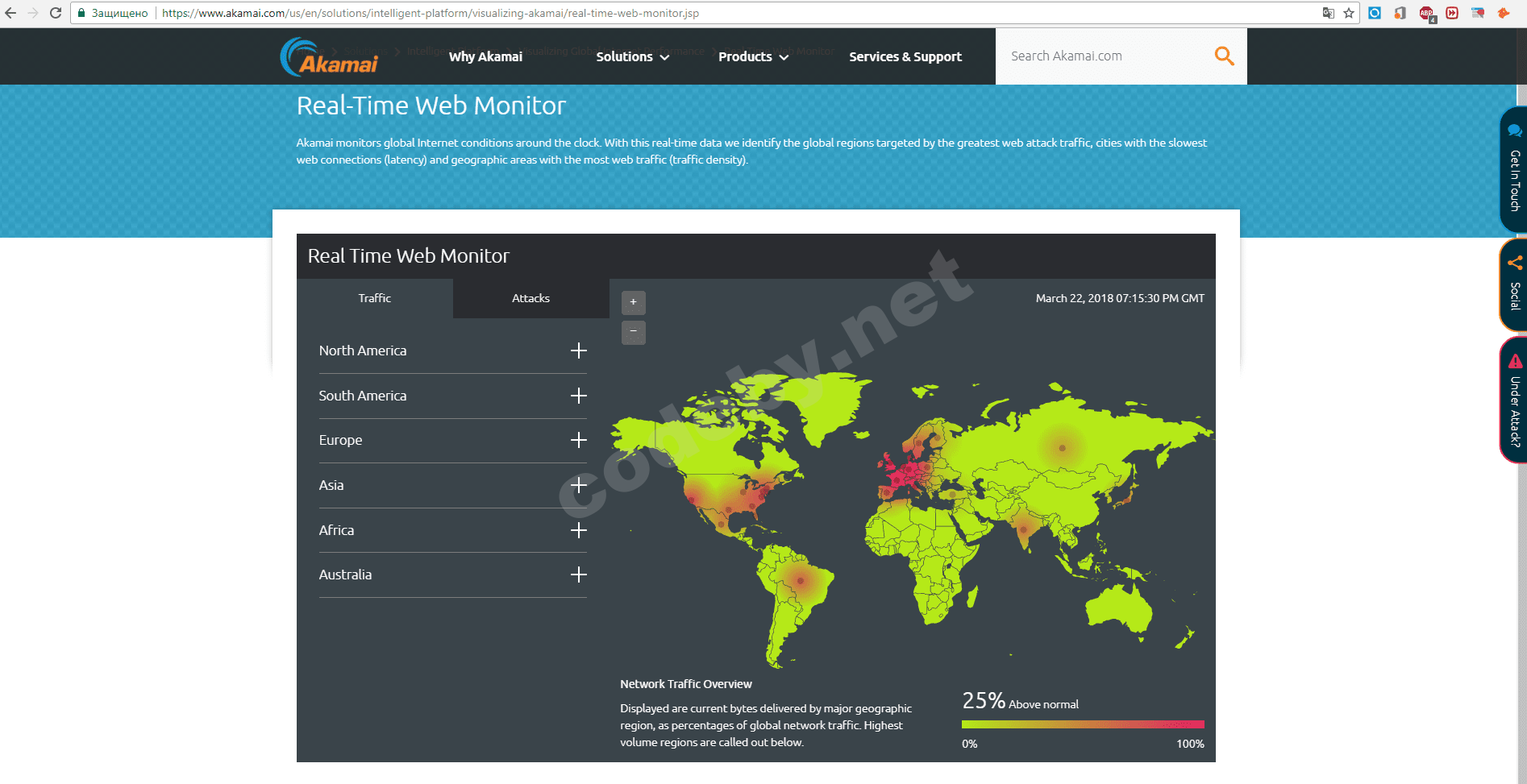
Task: Click the browser forward arrow
Action: point(33,13)
